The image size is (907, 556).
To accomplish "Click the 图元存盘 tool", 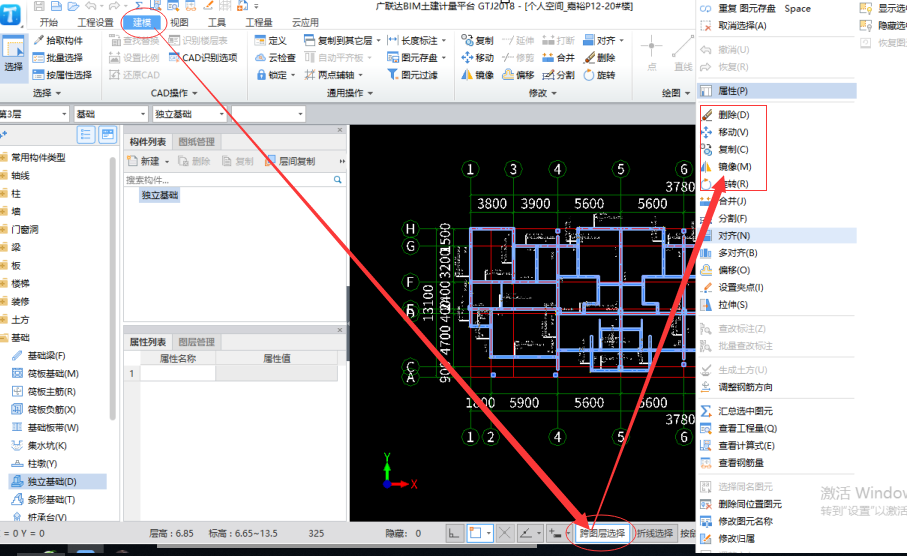I will (x=416, y=58).
